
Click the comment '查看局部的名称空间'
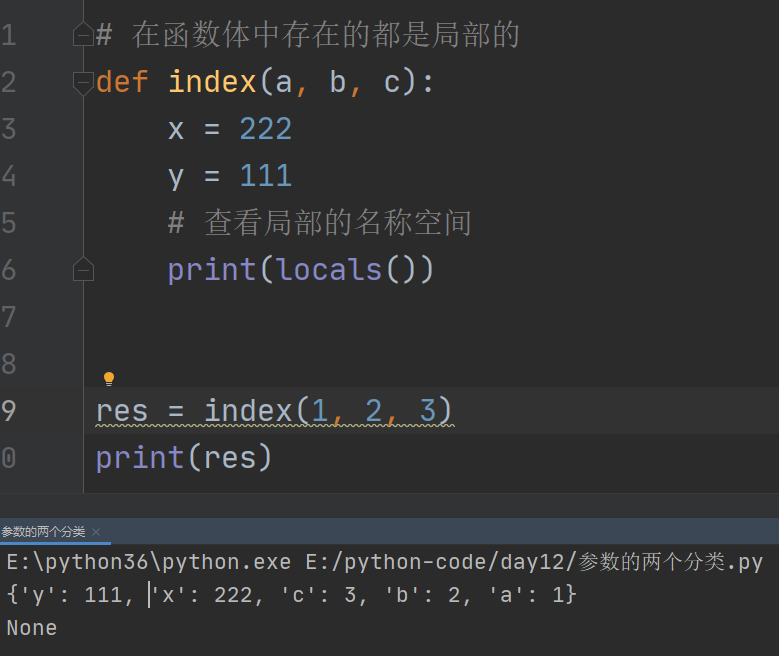pyautogui.click(x=338, y=223)
